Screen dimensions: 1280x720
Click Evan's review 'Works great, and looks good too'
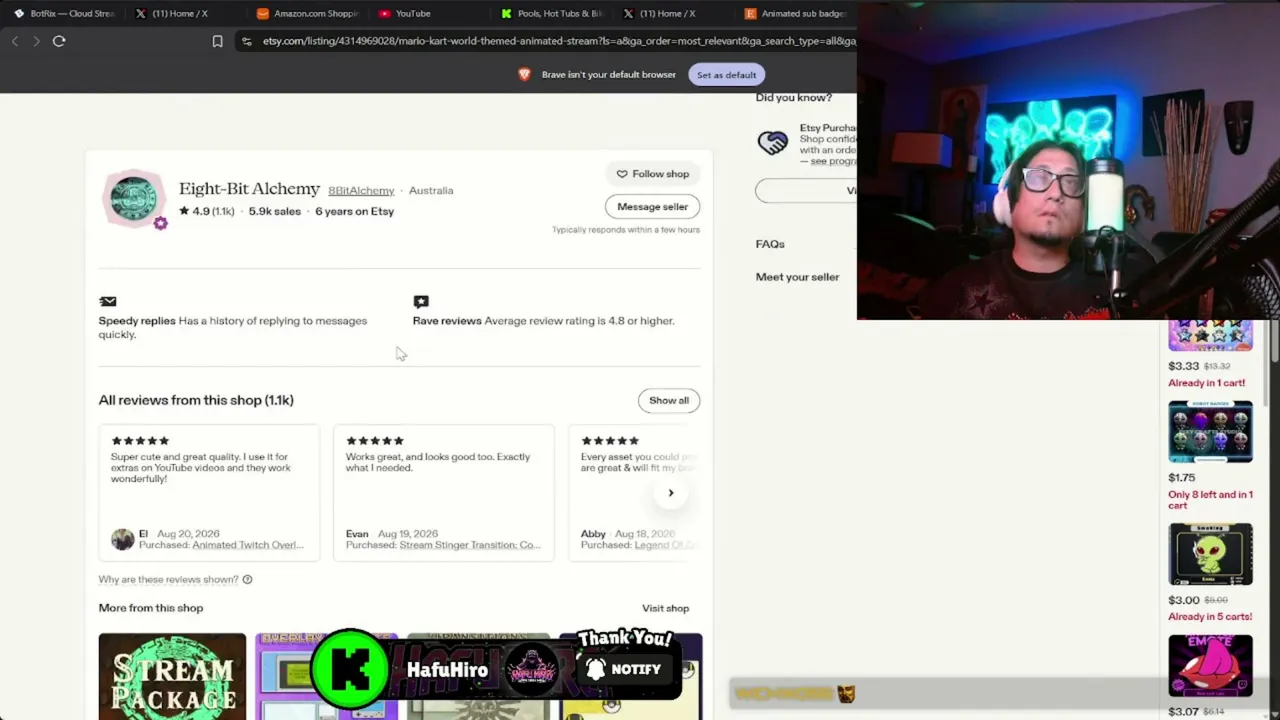(438, 462)
